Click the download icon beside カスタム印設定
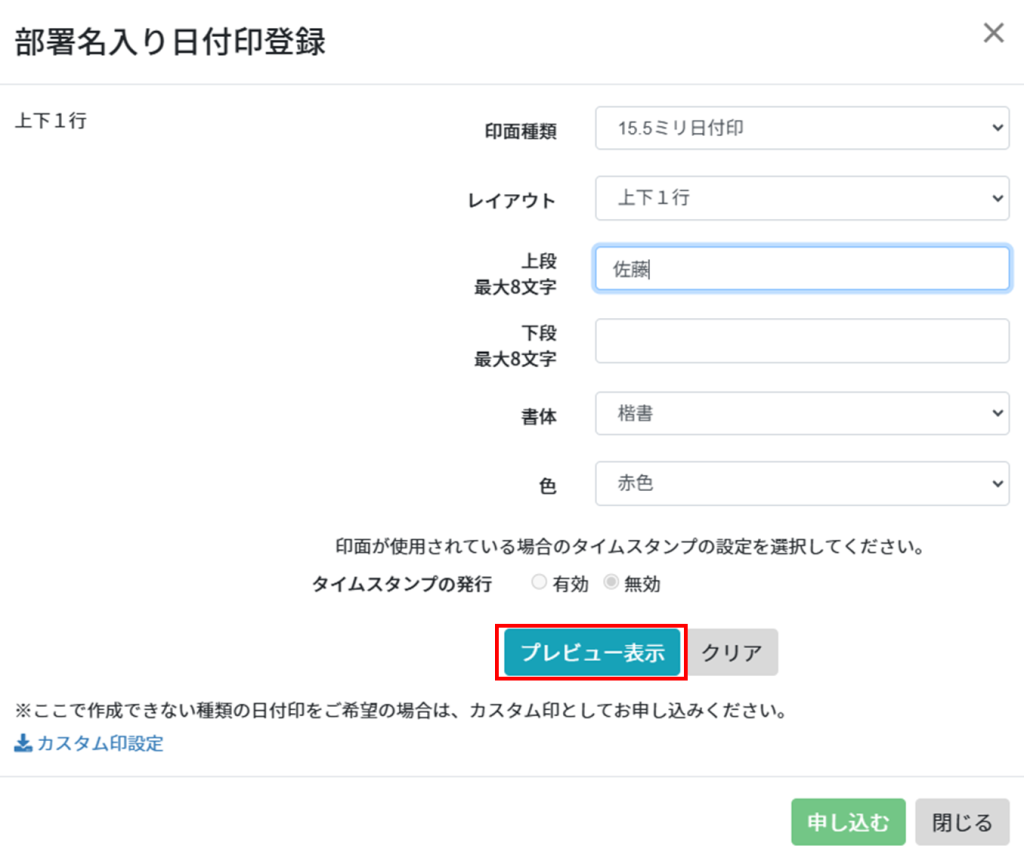The height and width of the screenshot is (855, 1024). click(x=23, y=743)
